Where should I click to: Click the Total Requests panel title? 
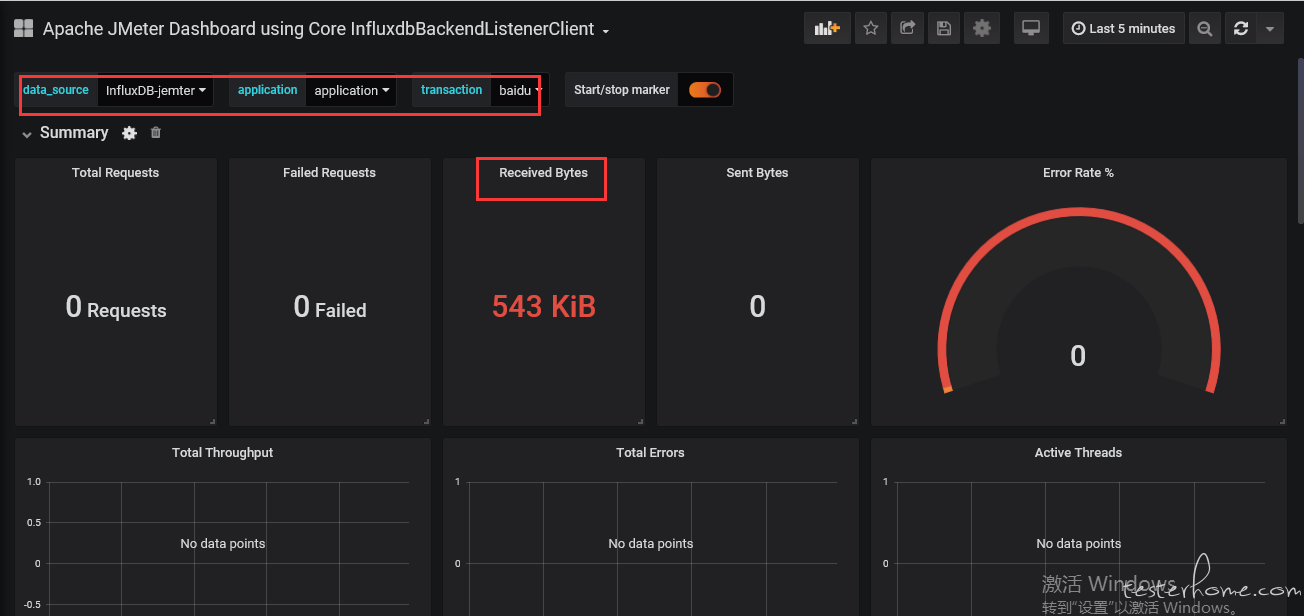point(115,173)
